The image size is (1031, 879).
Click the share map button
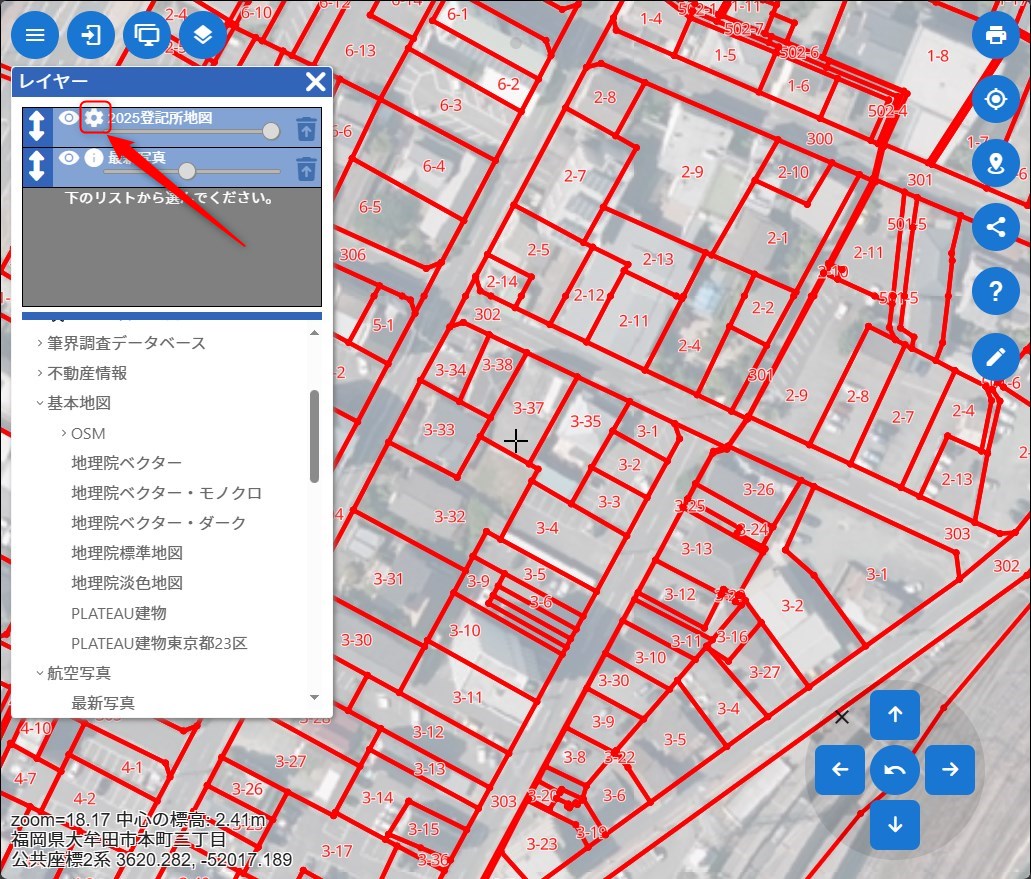(x=995, y=227)
